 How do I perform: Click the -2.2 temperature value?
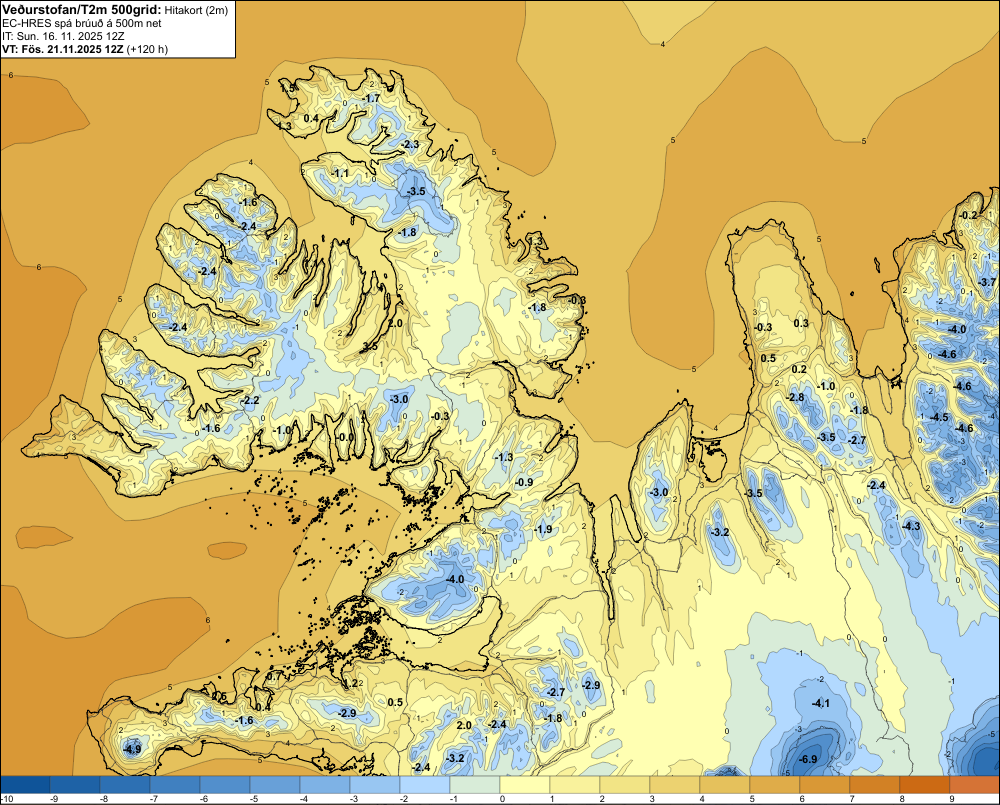251,400
